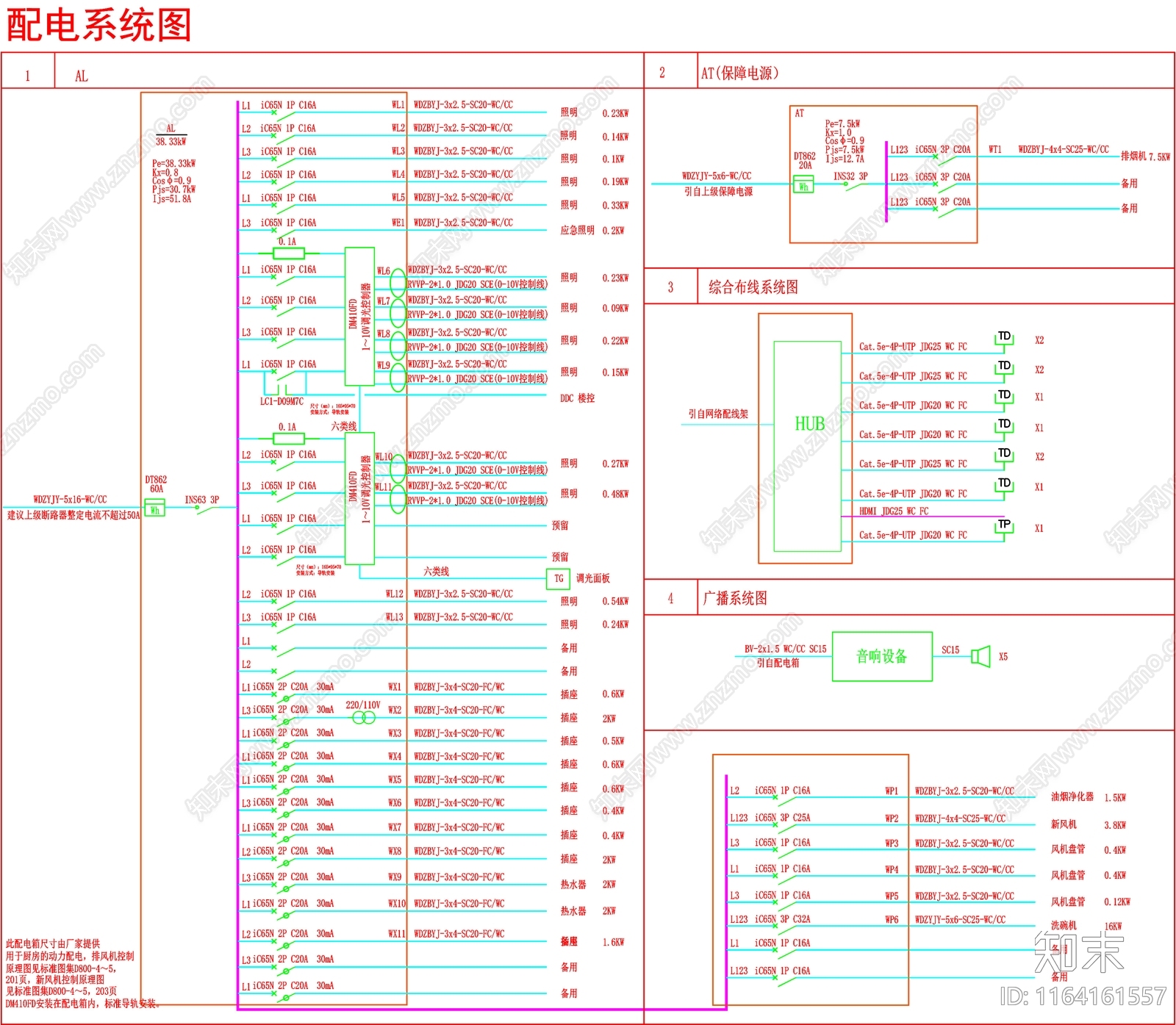Click the 引自配电箱 label
Image resolution: width=1176 pixels, height=1025 pixels.
[778, 663]
